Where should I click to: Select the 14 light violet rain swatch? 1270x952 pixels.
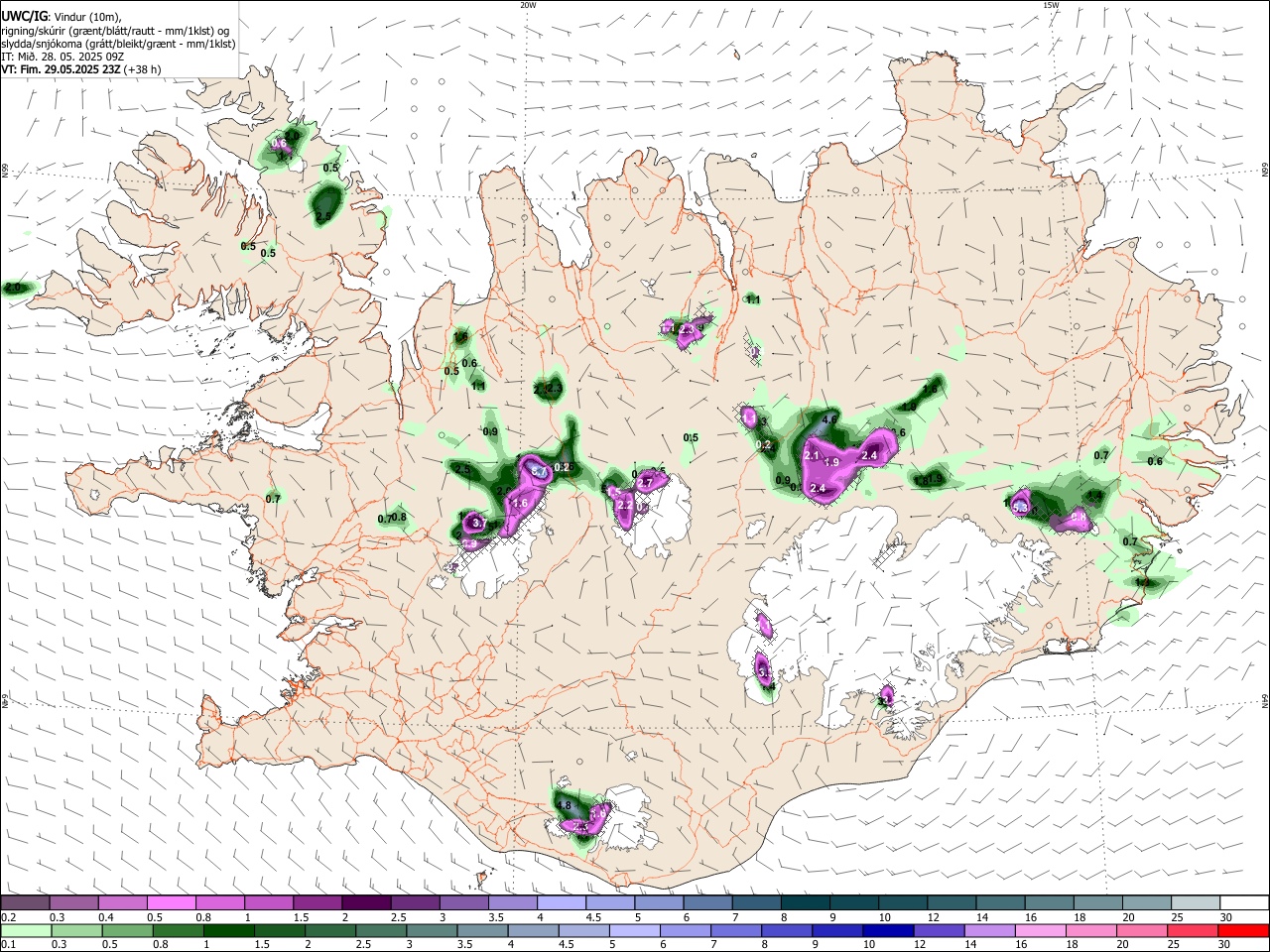990,930
